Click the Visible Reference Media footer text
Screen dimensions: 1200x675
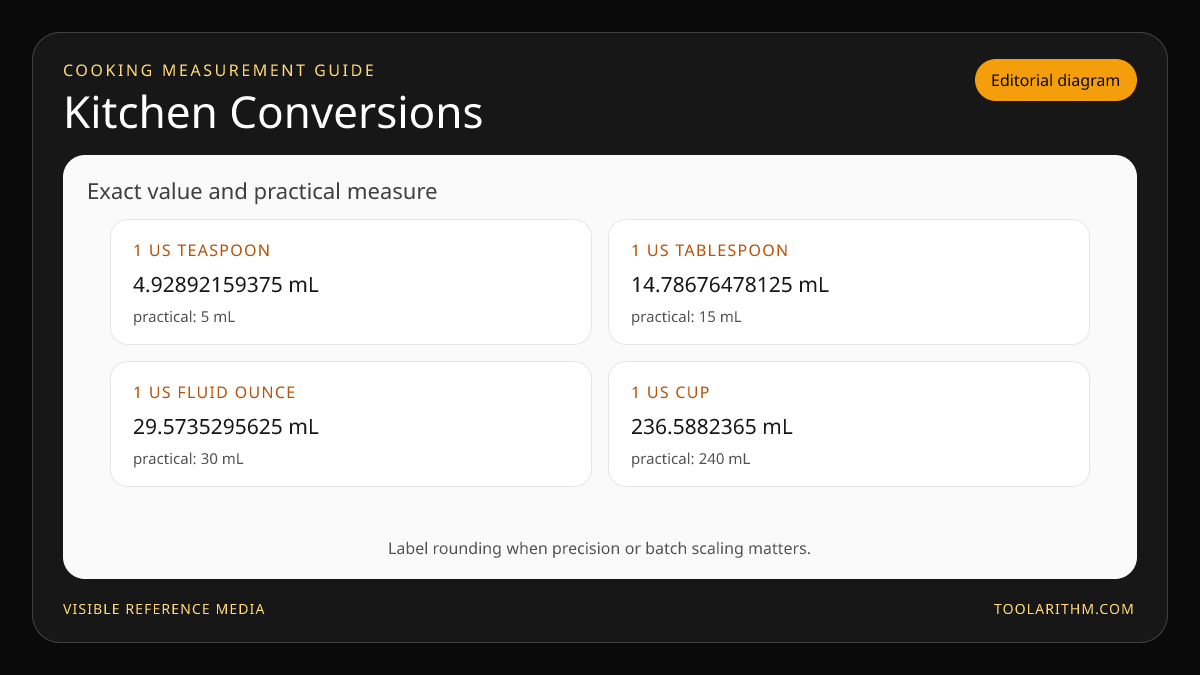(x=164, y=609)
